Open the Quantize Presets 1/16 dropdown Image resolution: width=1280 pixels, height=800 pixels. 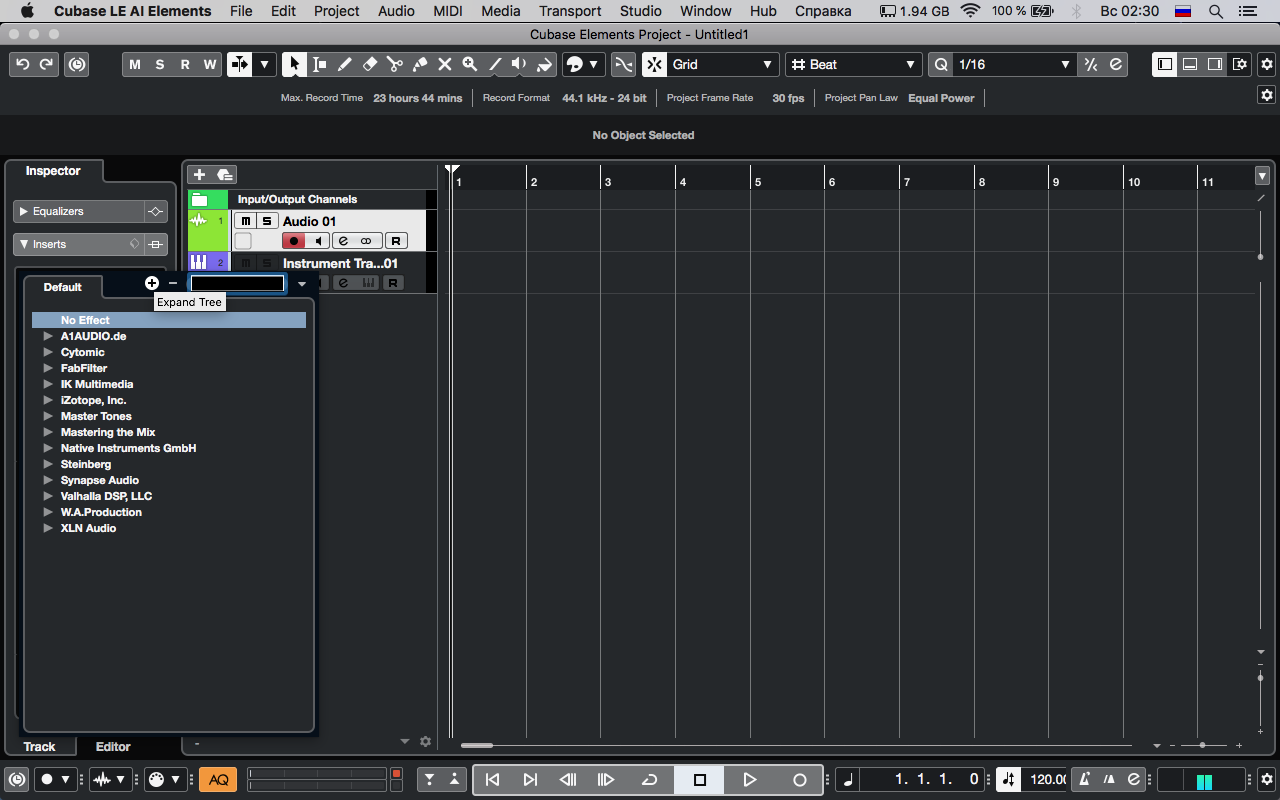tap(1015, 64)
